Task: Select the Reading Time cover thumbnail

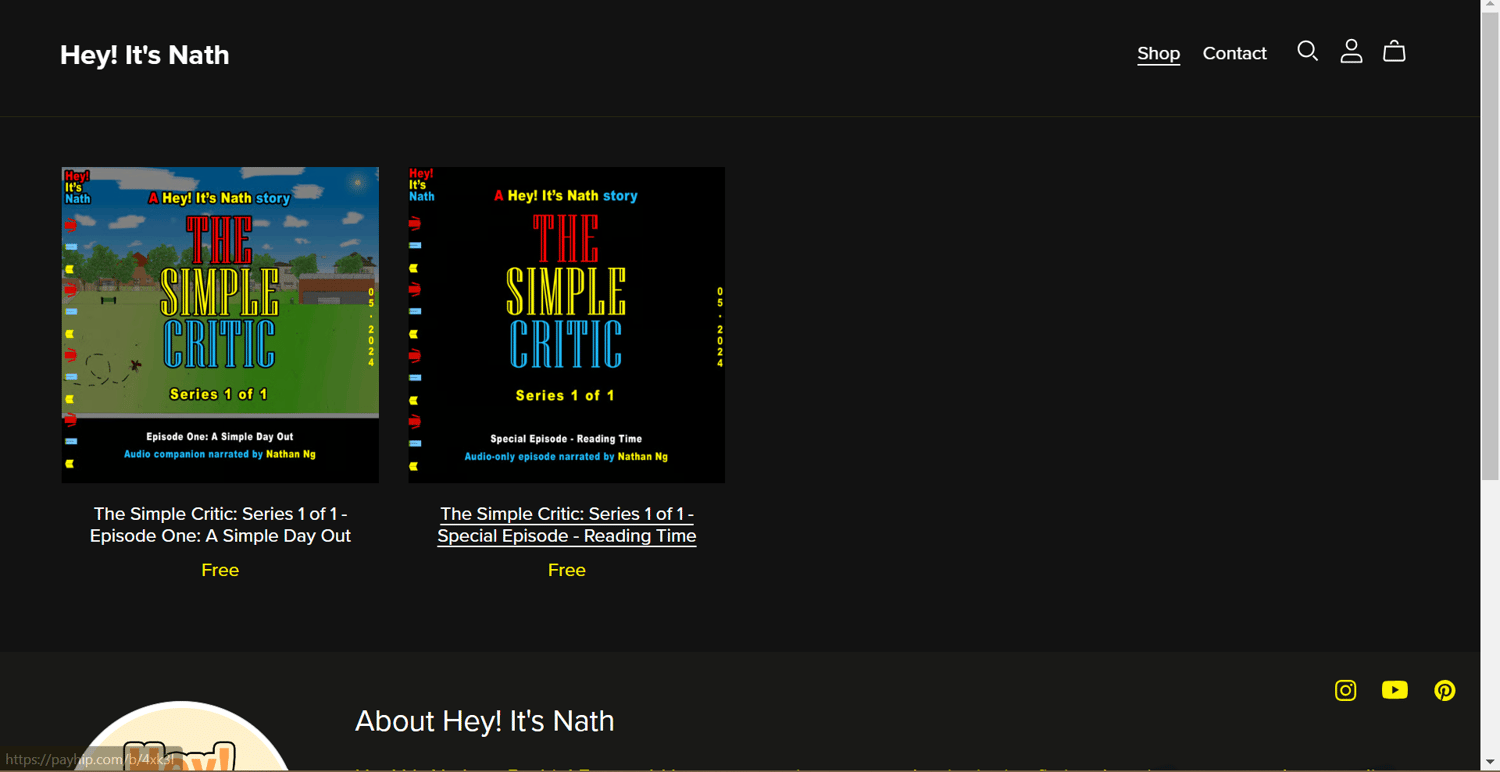Action: point(567,325)
